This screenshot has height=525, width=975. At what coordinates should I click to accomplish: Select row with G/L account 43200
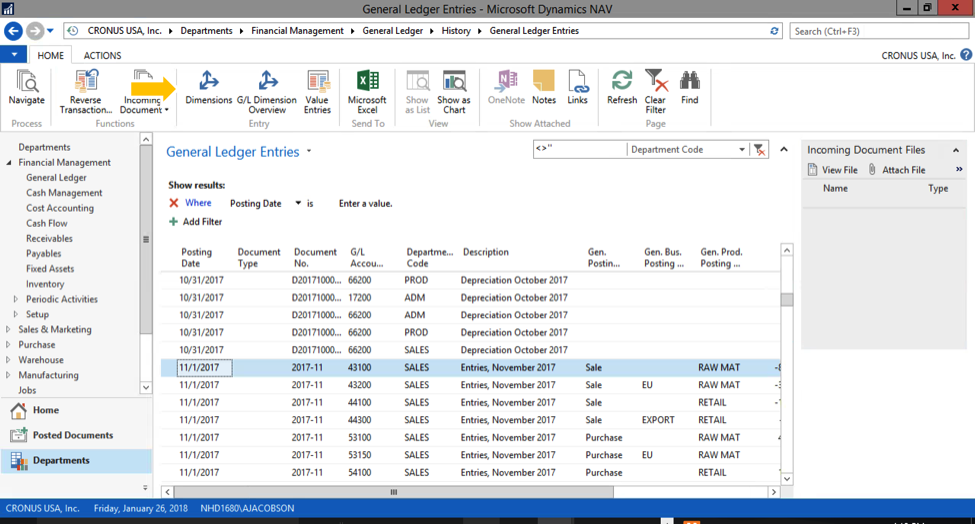tap(470, 385)
